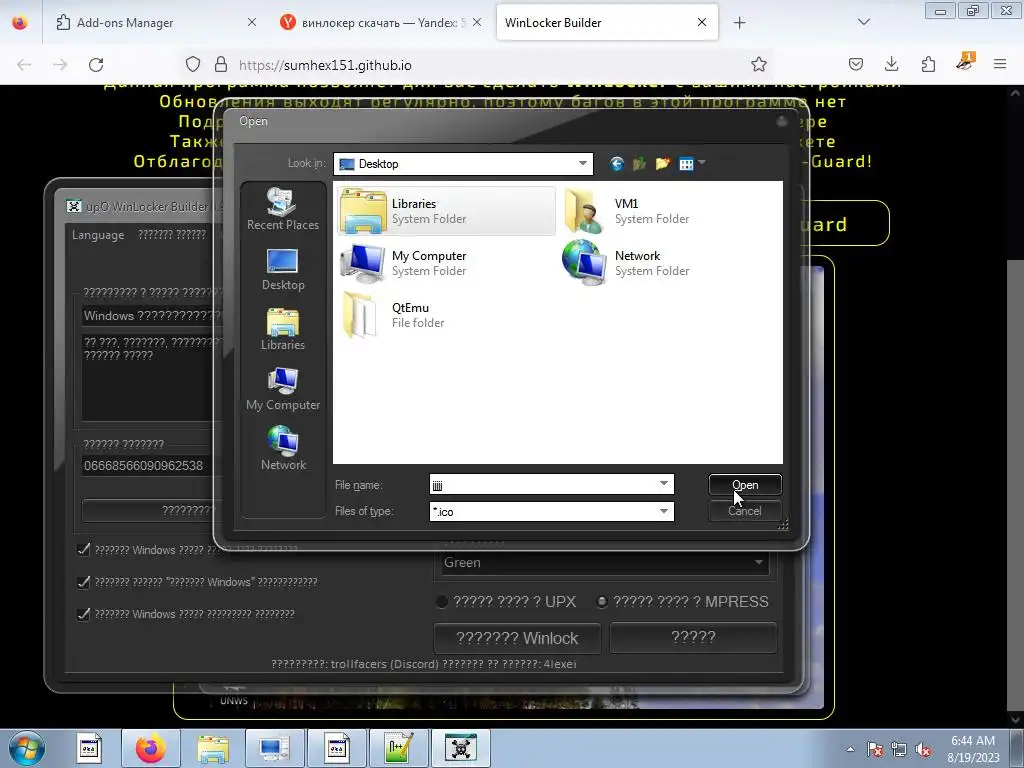Switch to skull WinLocker taskbar app
Image resolution: width=1024 pixels, height=768 pixels.
pos(460,748)
